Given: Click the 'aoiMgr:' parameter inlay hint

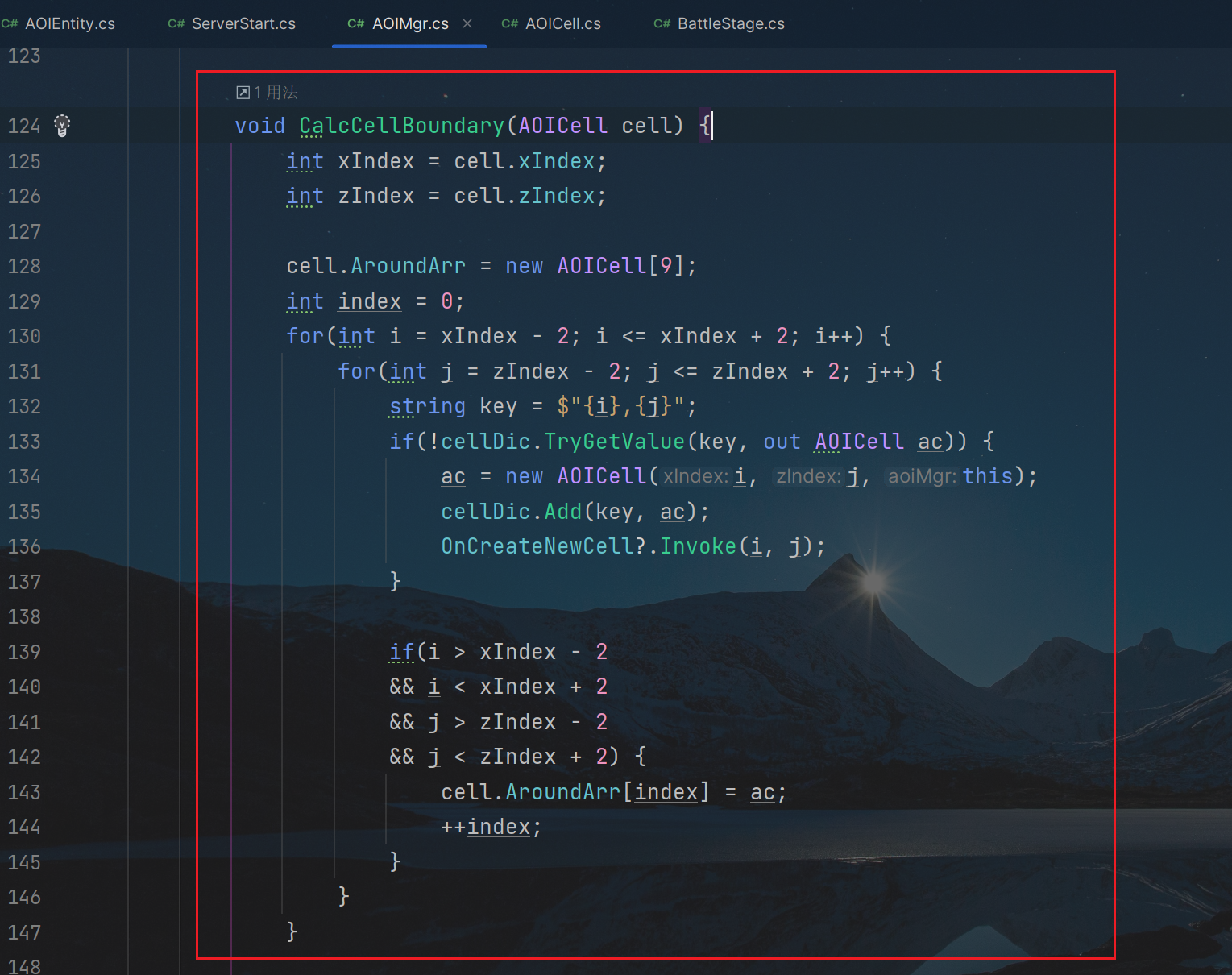Looking at the screenshot, I should [922, 476].
